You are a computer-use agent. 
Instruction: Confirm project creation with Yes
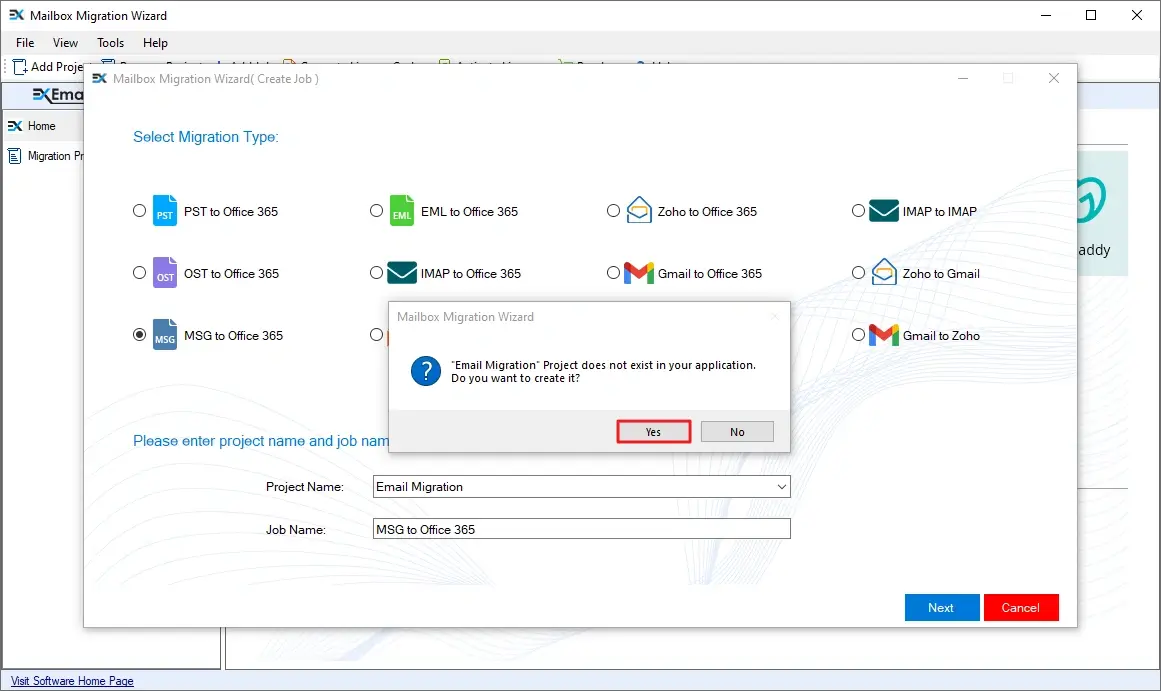pyautogui.click(x=653, y=432)
